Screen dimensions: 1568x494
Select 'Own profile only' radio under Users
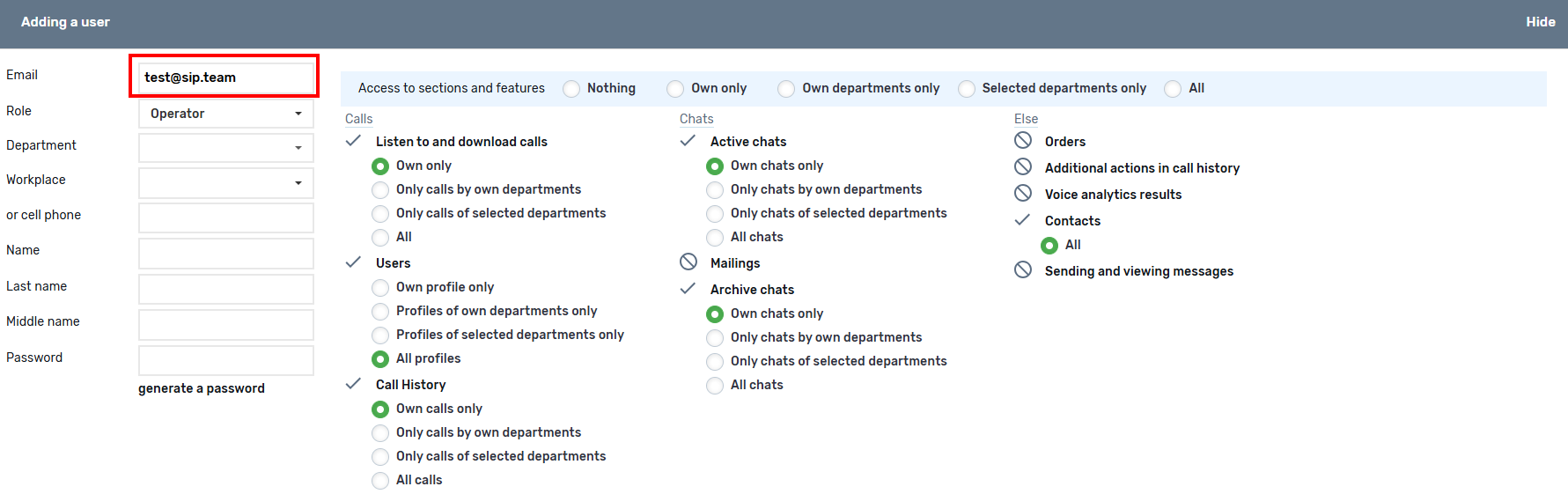pyautogui.click(x=380, y=288)
